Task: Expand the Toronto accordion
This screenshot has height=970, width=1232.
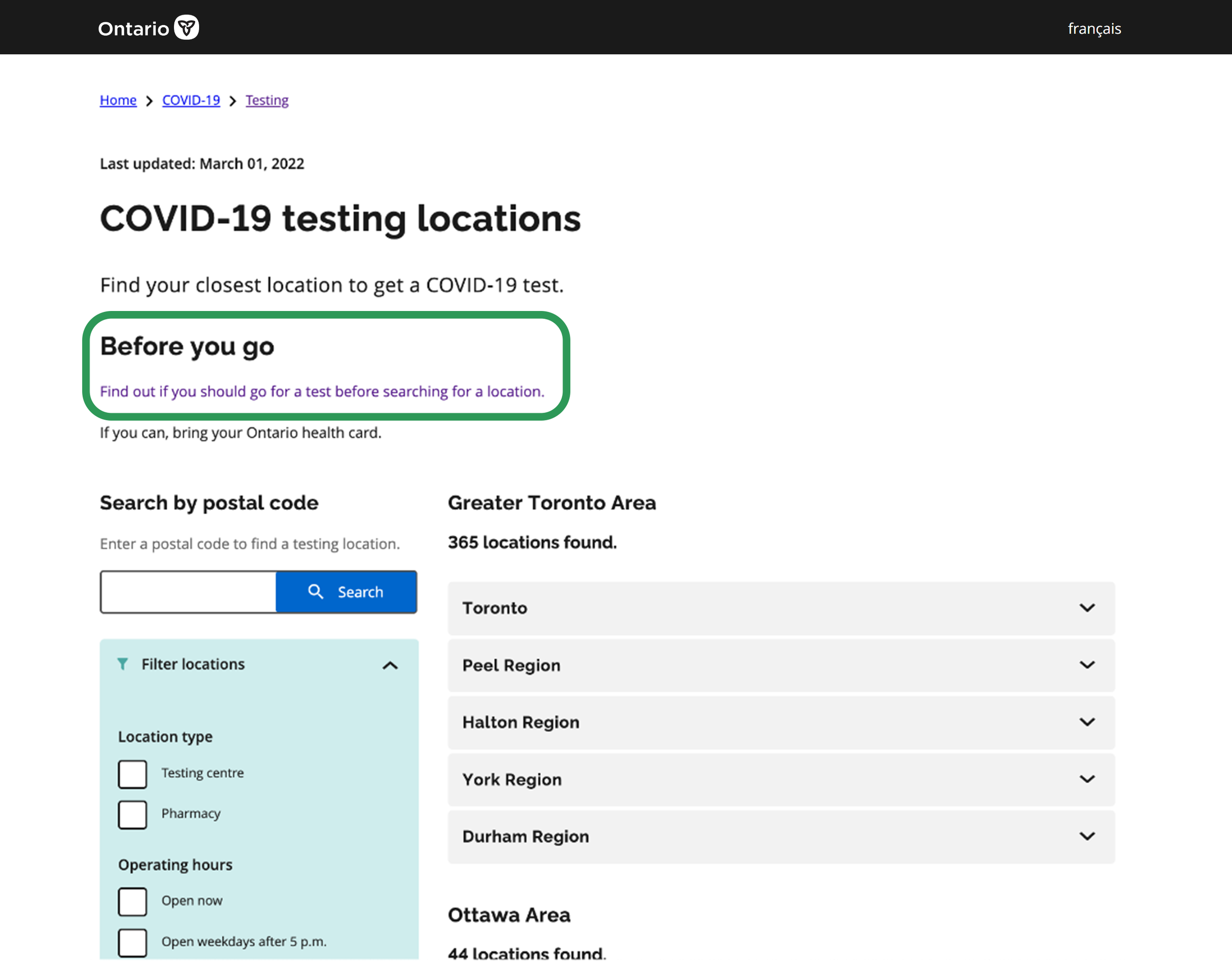Action: tap(781, 608)
